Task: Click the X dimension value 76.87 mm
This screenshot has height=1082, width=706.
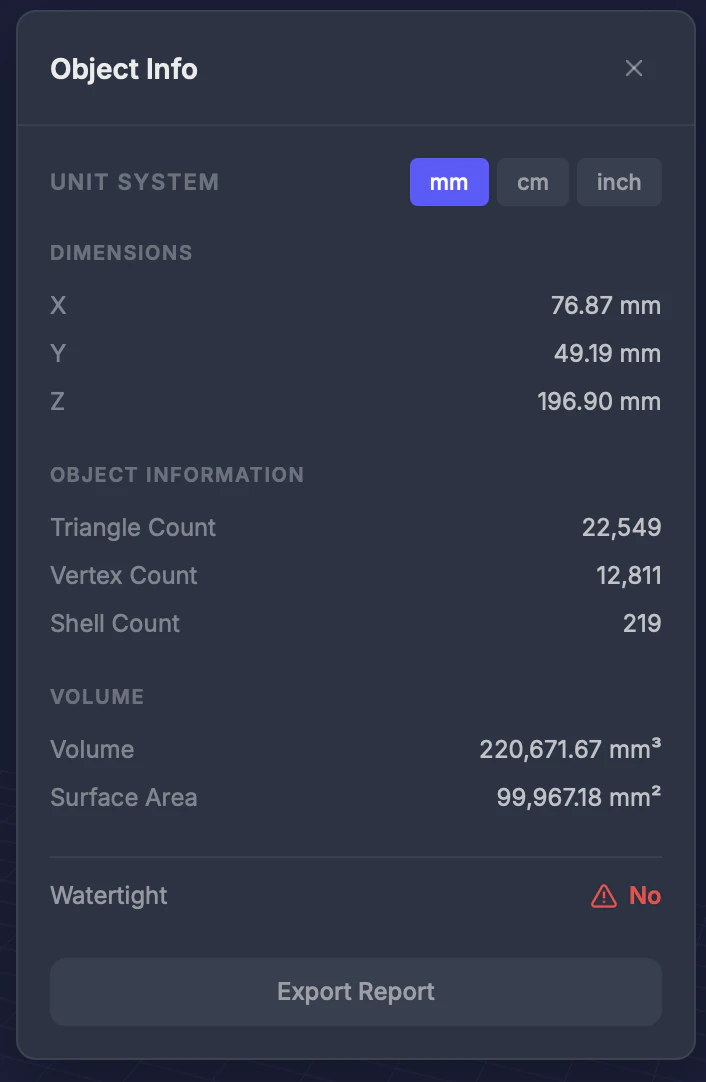Action: click(606, 306)
